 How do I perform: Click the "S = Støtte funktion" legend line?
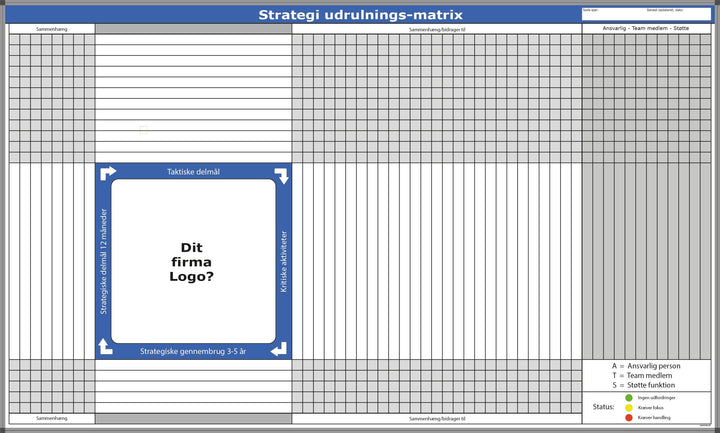click(644, 385)
